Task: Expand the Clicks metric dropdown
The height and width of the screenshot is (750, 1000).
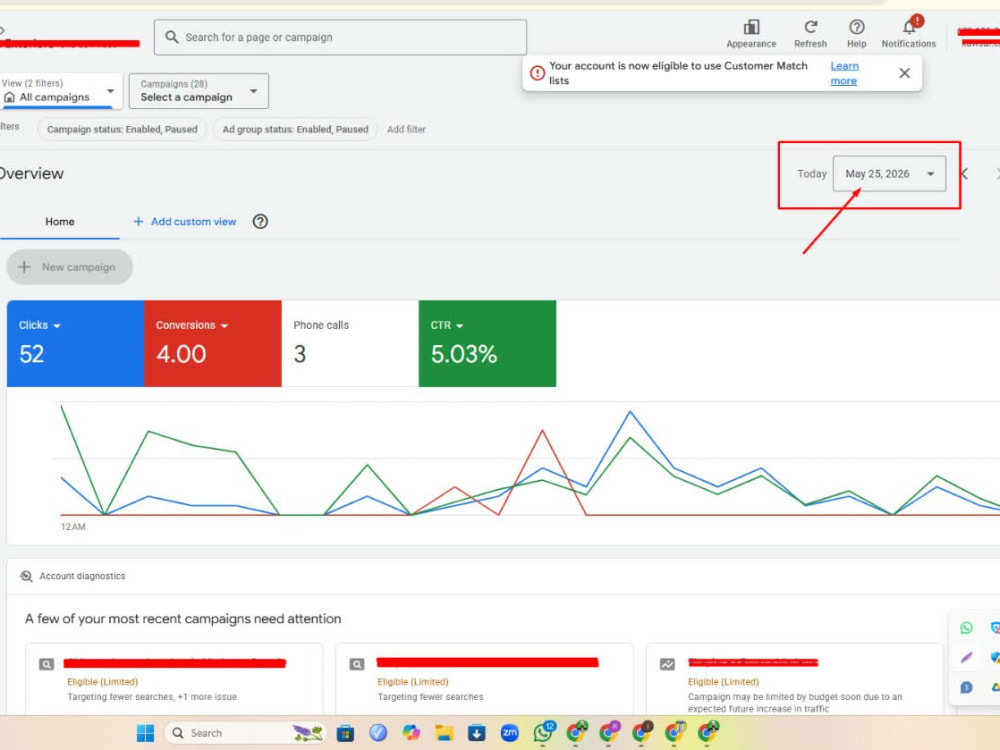Action: pos(57,326)
